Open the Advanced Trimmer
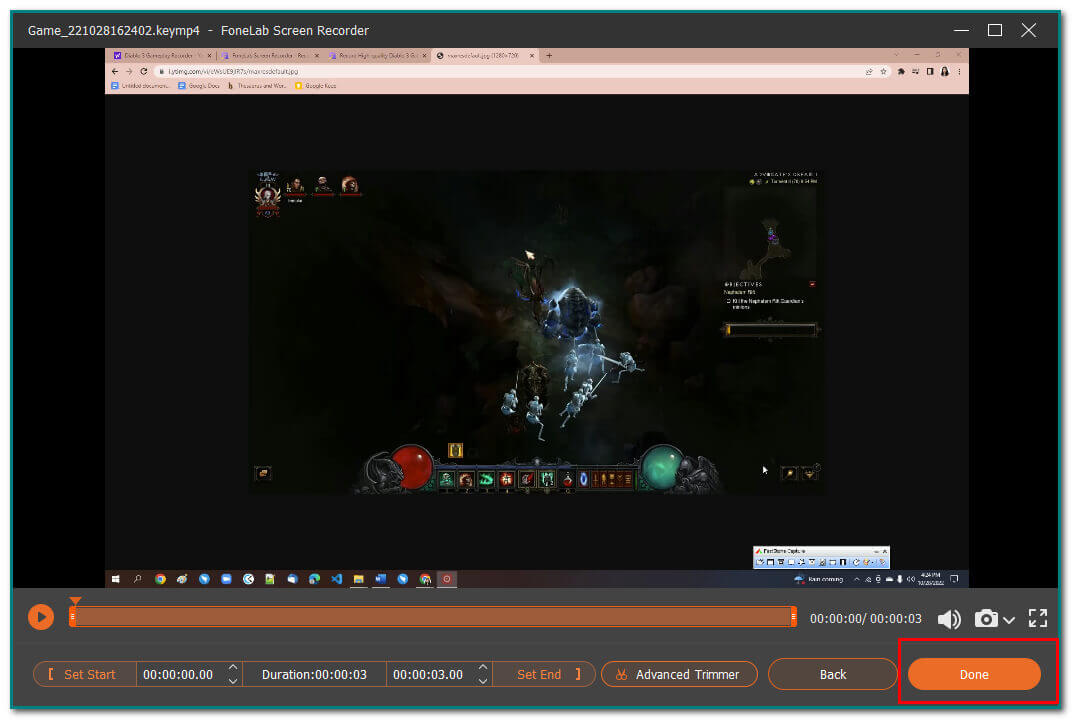1072x720 pixels. (x=679, y=674)
